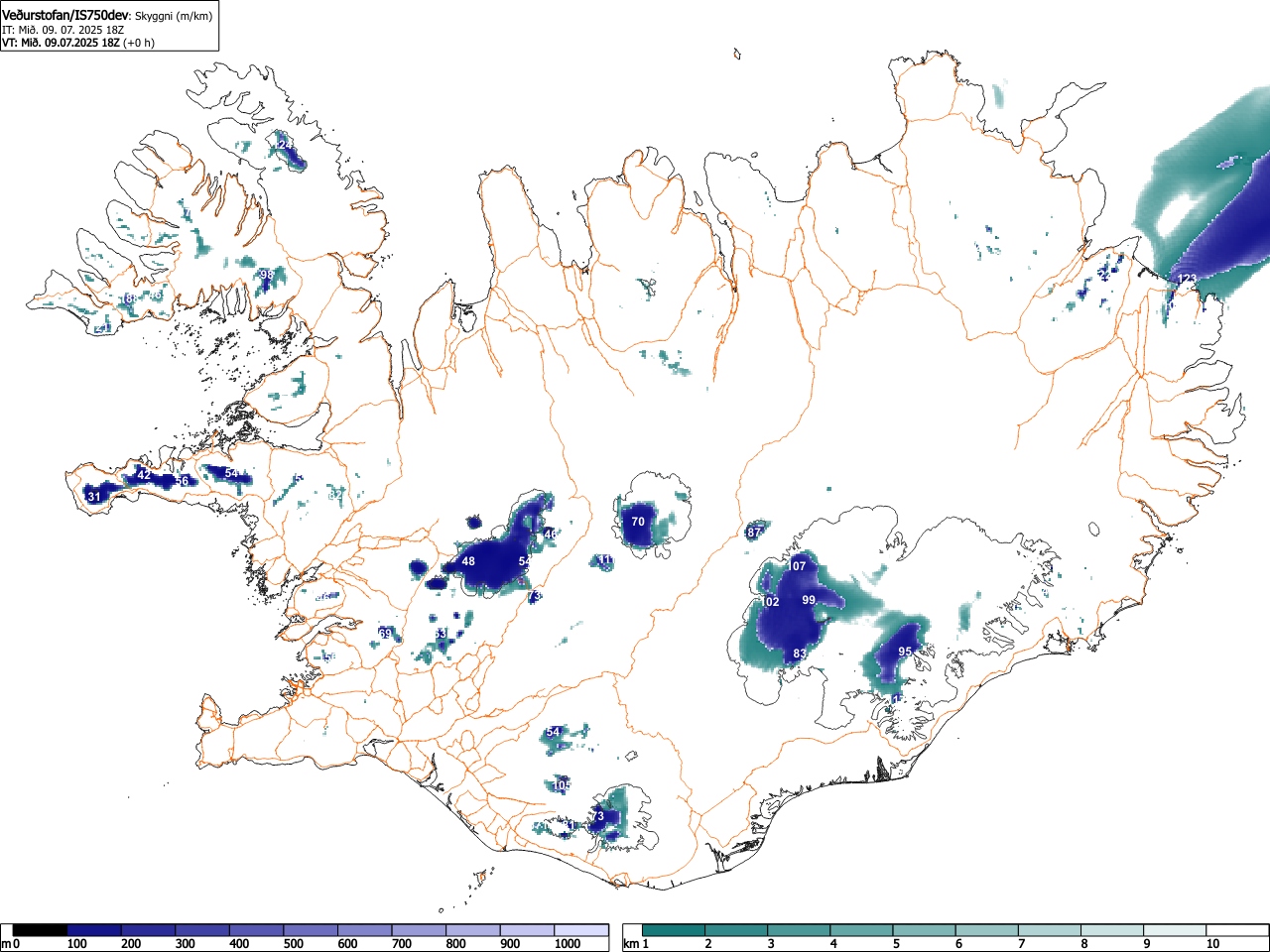
Task: Click the "km" unit label of the right legend
Action: pyautogui.click(x=630, y=944)
